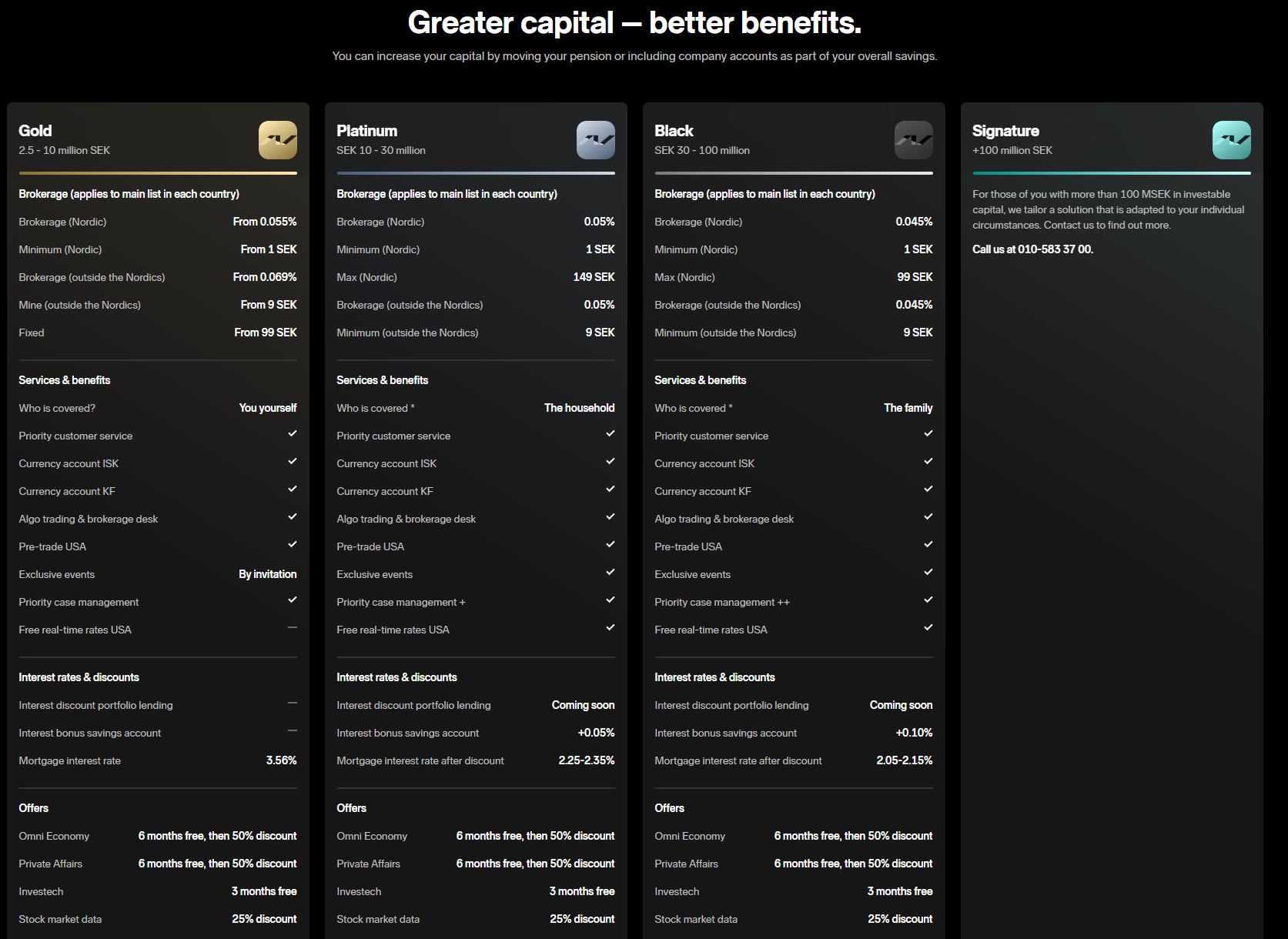Click the Gold Priority customer service checkmark
Image resolution: width=1288 pixels, height=939 pixels.
pos(293,434)
